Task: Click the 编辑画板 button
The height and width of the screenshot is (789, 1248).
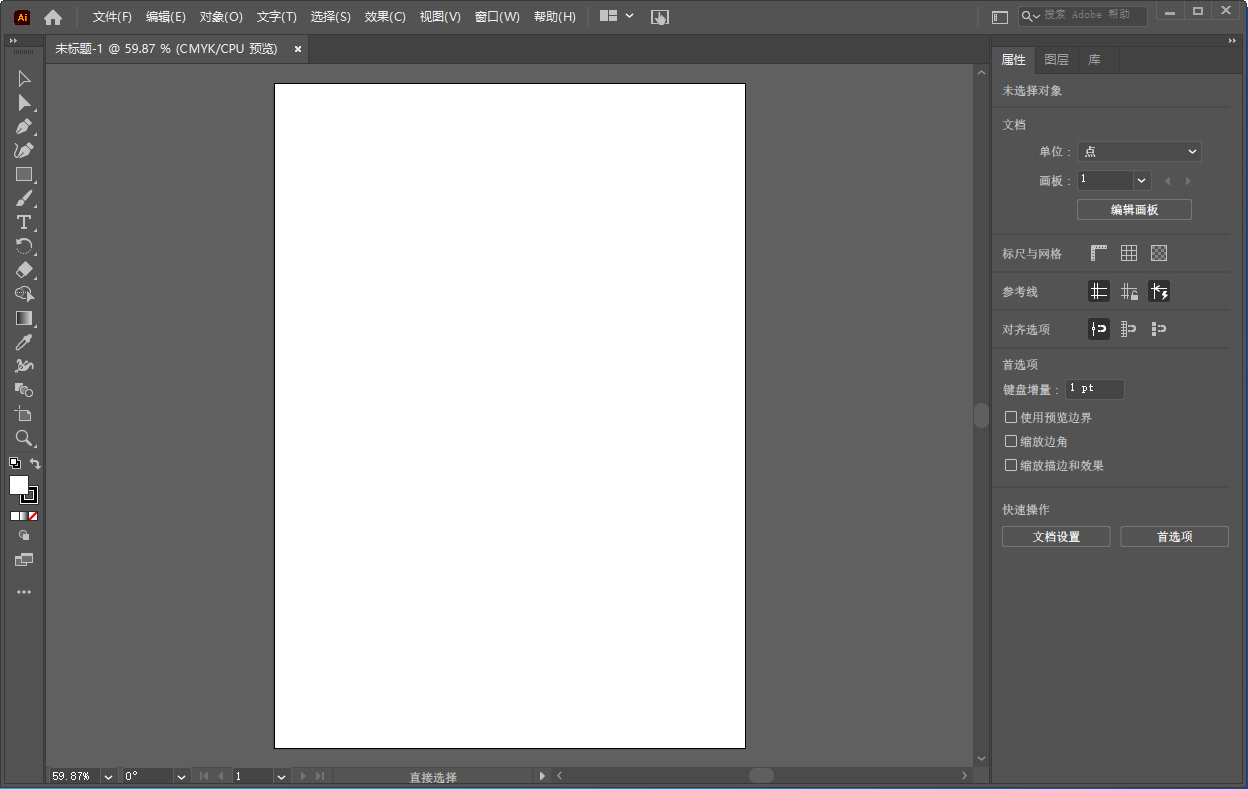Action: [x=1134, y=209]
